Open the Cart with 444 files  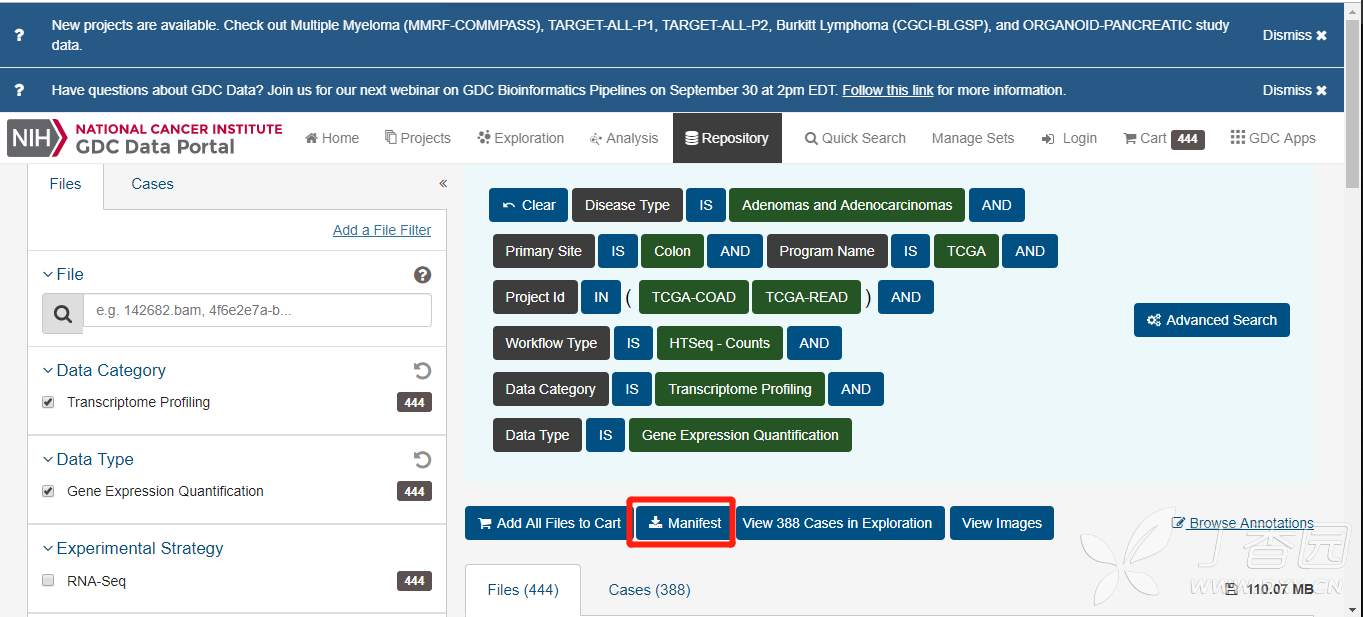point(1164,138)
